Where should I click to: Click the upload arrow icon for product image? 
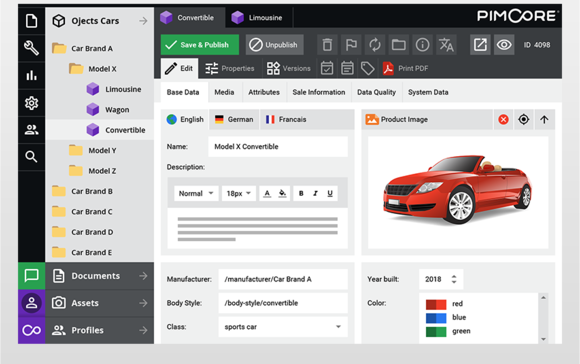pyautogui.click(x=544, y=119)
